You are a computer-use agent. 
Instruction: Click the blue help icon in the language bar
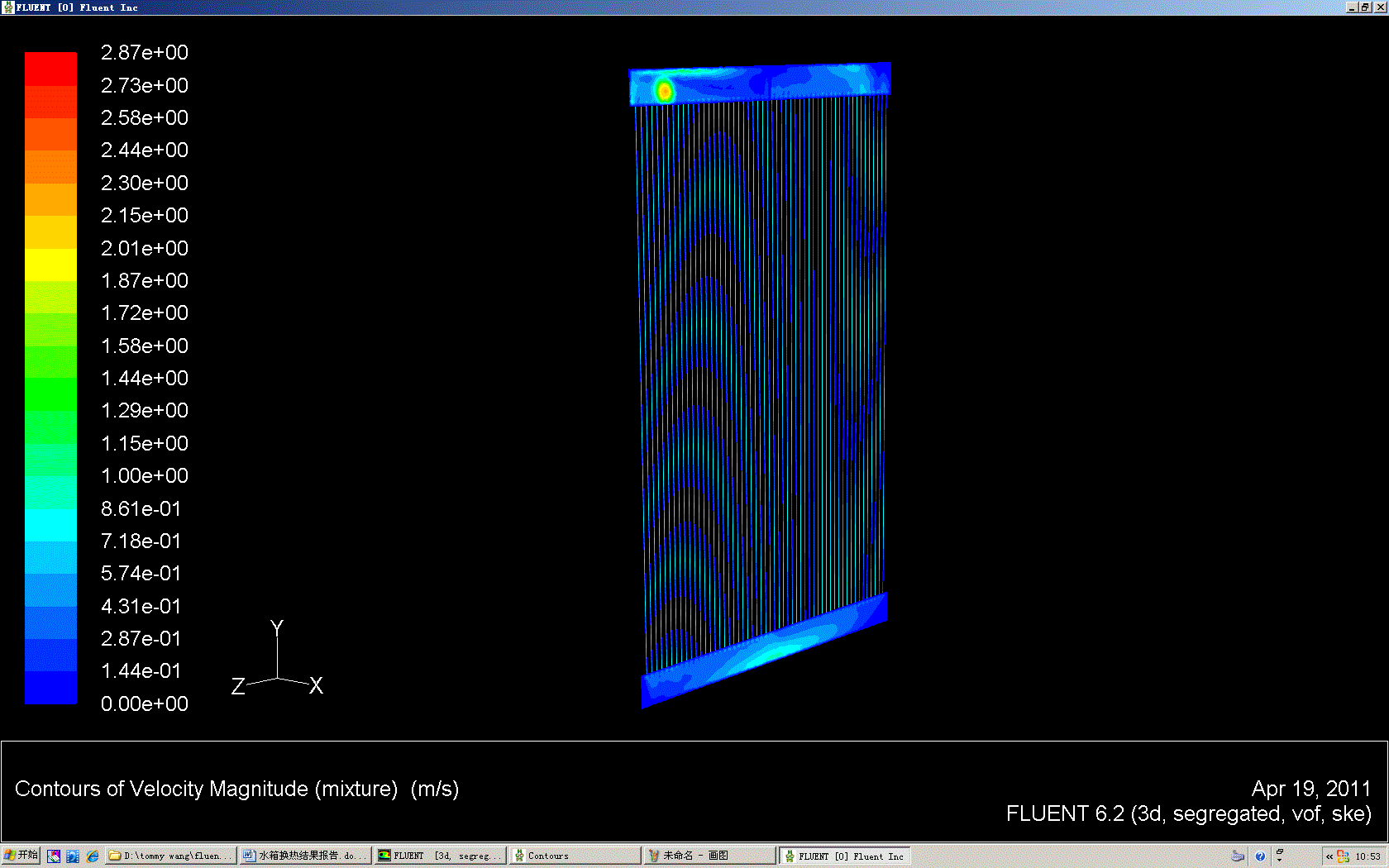tap(1260, 856)
